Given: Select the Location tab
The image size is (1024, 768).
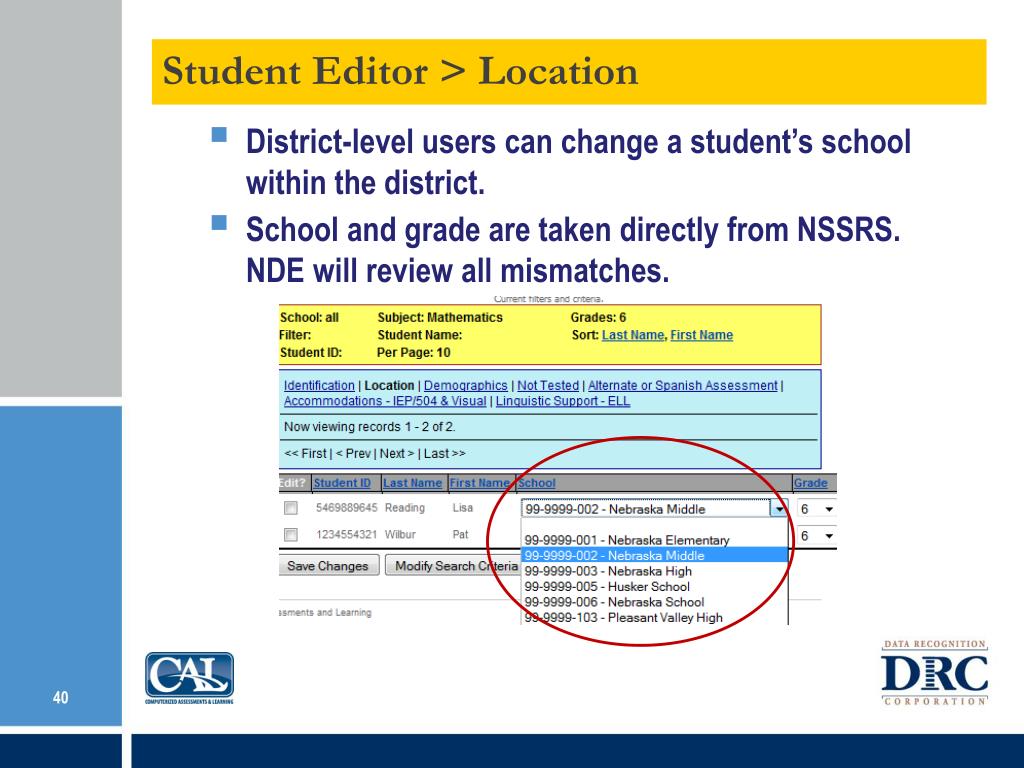Looking at the screenshot, I should [389, 385].
